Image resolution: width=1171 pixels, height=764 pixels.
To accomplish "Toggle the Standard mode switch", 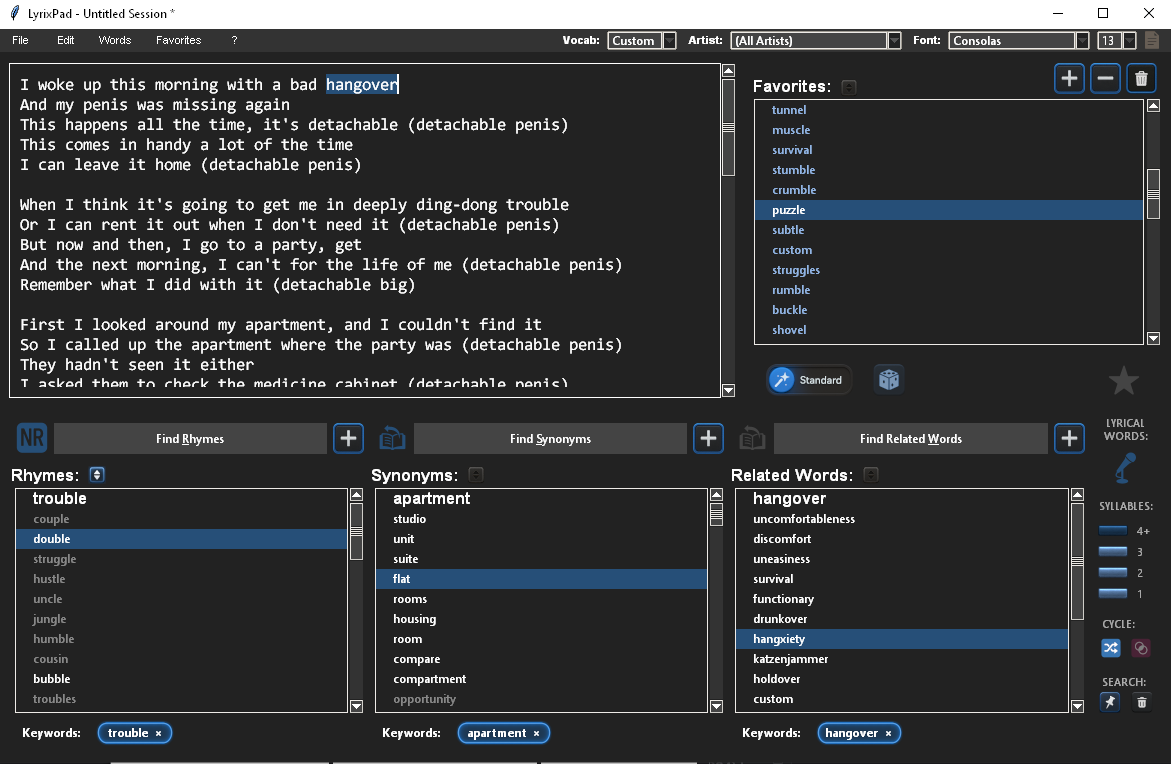I will (x=809, y=380).
